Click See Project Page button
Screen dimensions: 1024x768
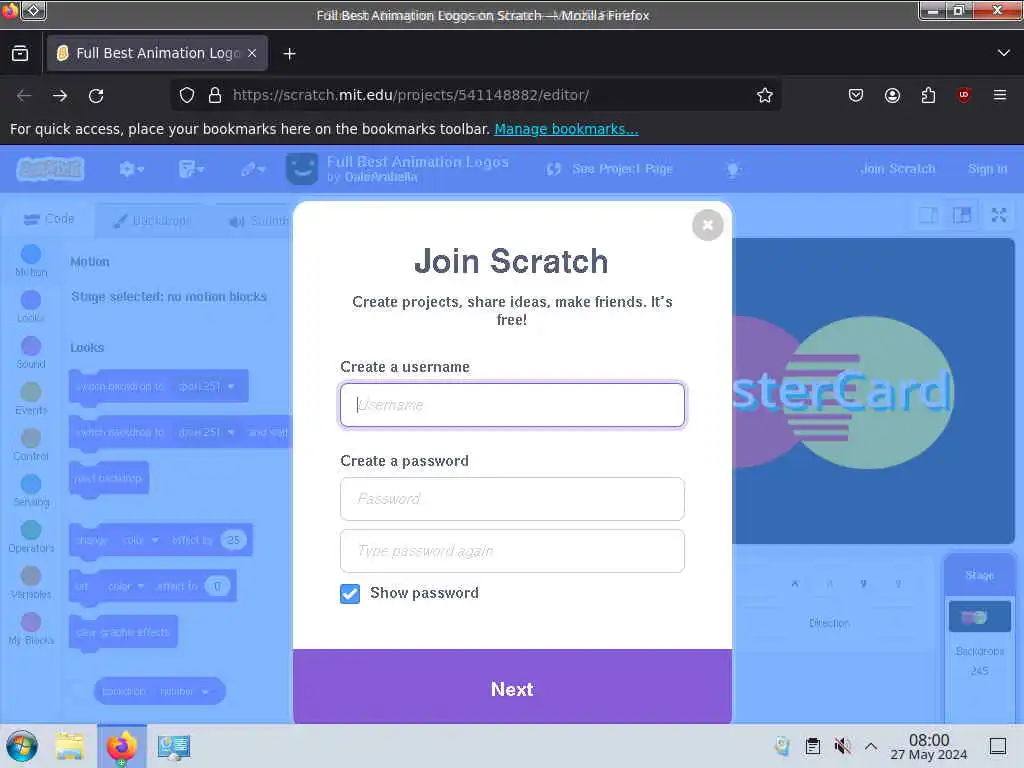pyautogui.click(x=609, y=169)
